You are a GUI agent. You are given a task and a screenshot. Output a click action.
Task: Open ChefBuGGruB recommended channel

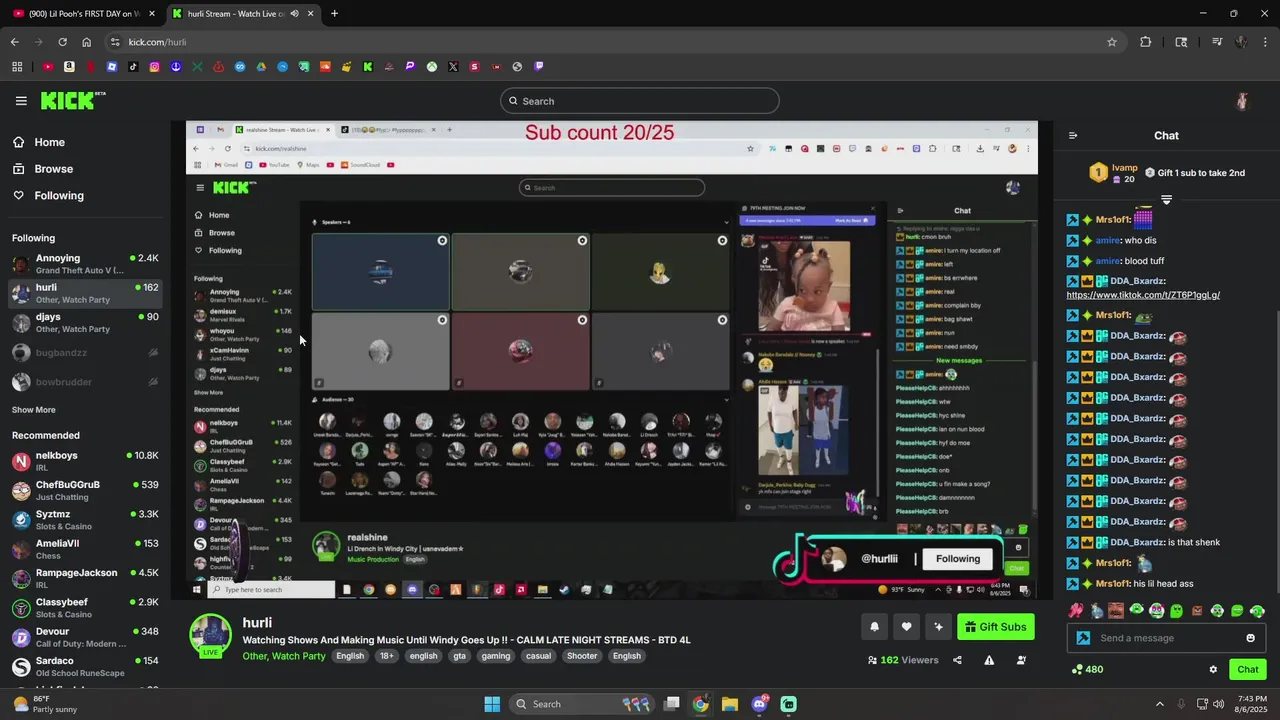click(x=85, y=490)
